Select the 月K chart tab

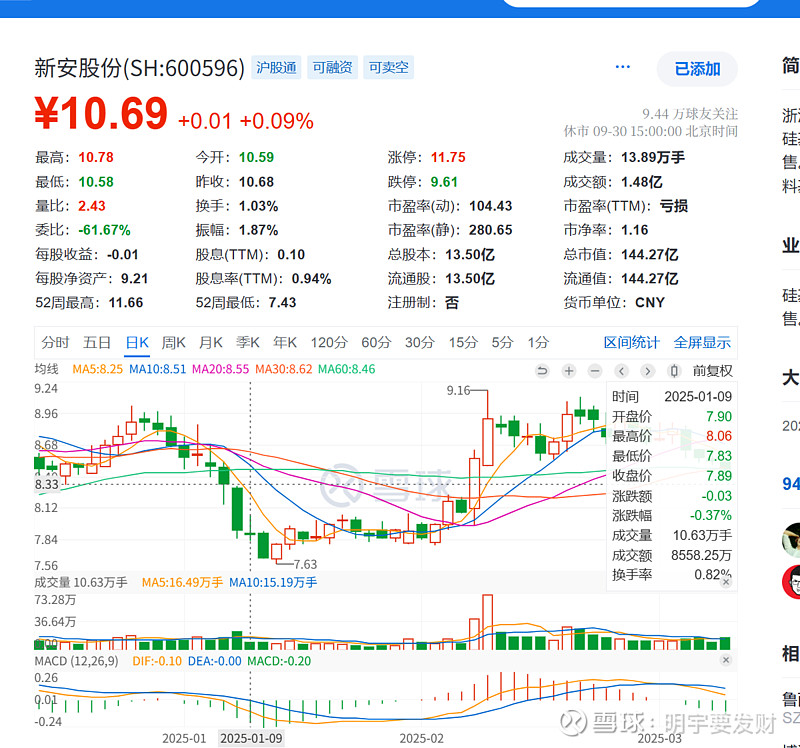click(211, 342)
